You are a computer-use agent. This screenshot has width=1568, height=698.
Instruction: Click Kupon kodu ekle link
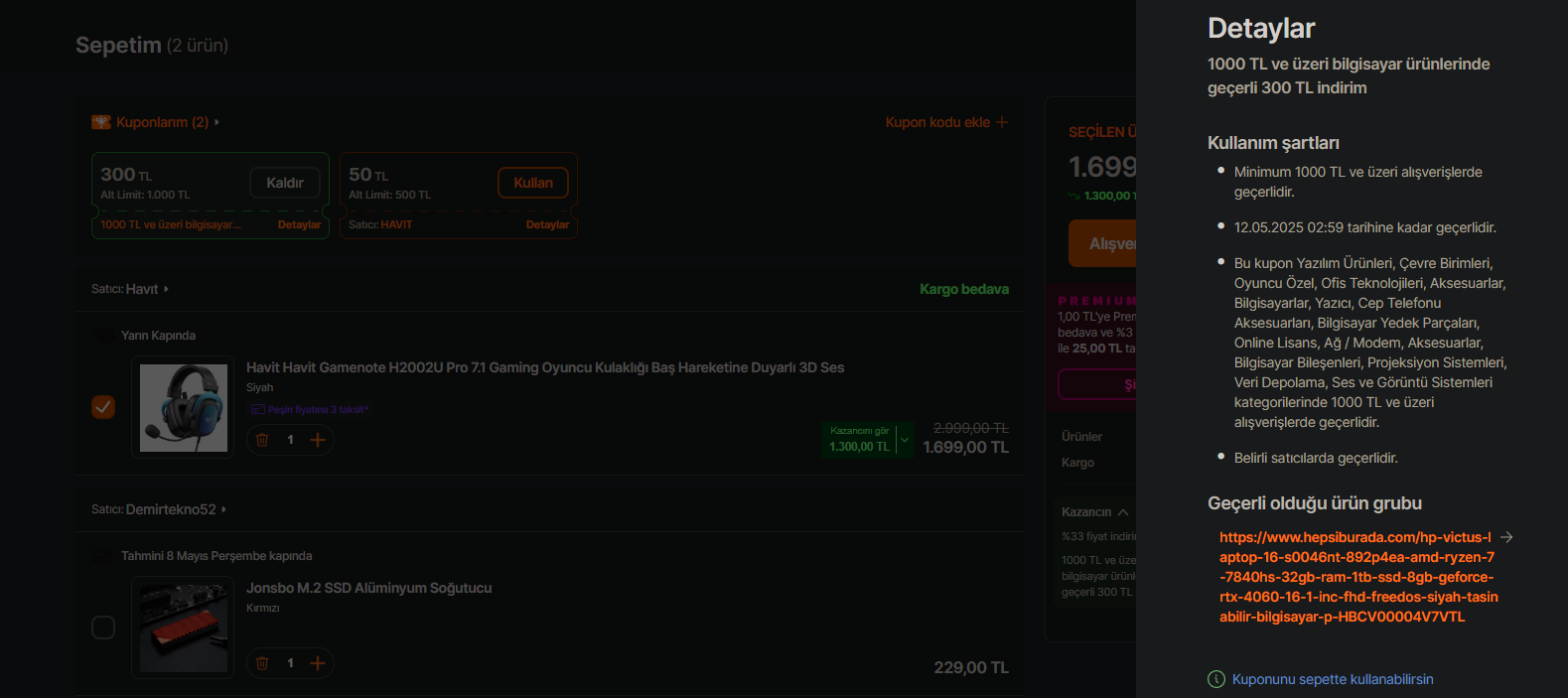937,122
